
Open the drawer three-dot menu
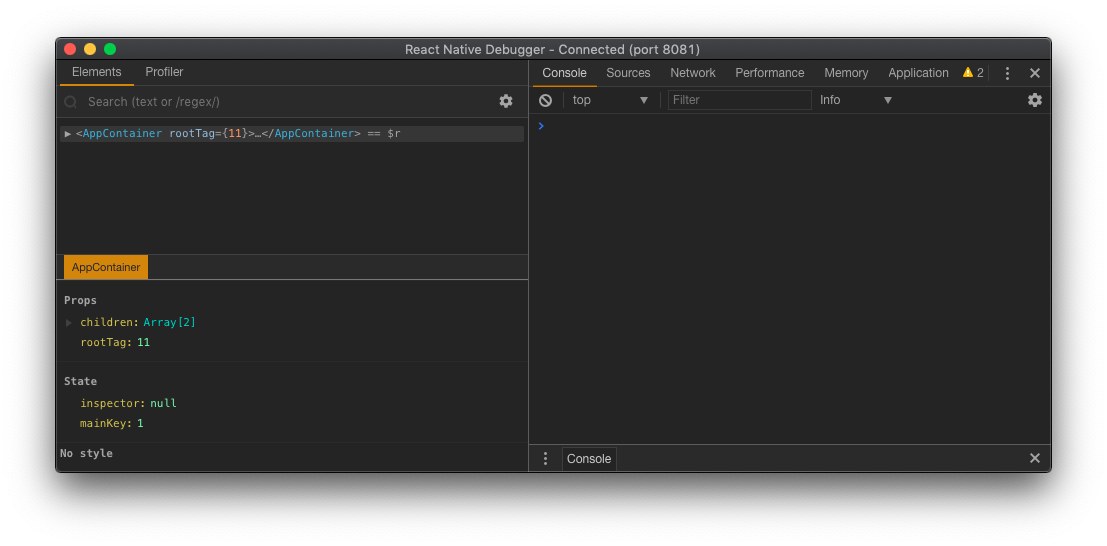pos(545,458)
